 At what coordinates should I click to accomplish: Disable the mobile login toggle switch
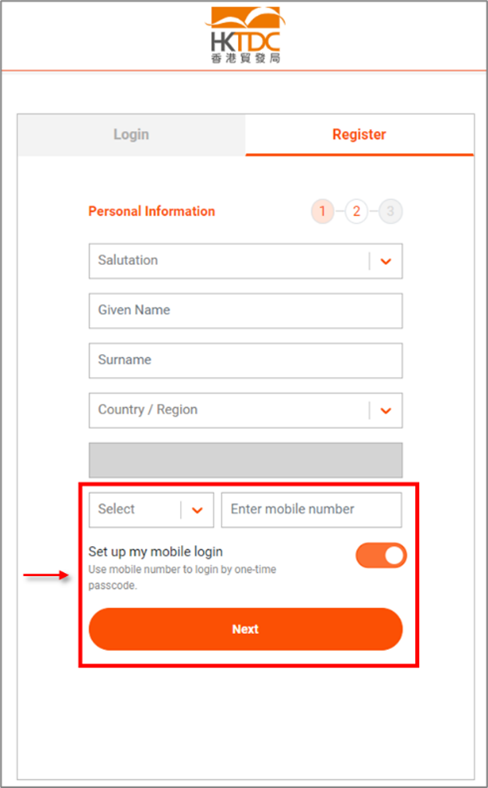tap(381, 555)
